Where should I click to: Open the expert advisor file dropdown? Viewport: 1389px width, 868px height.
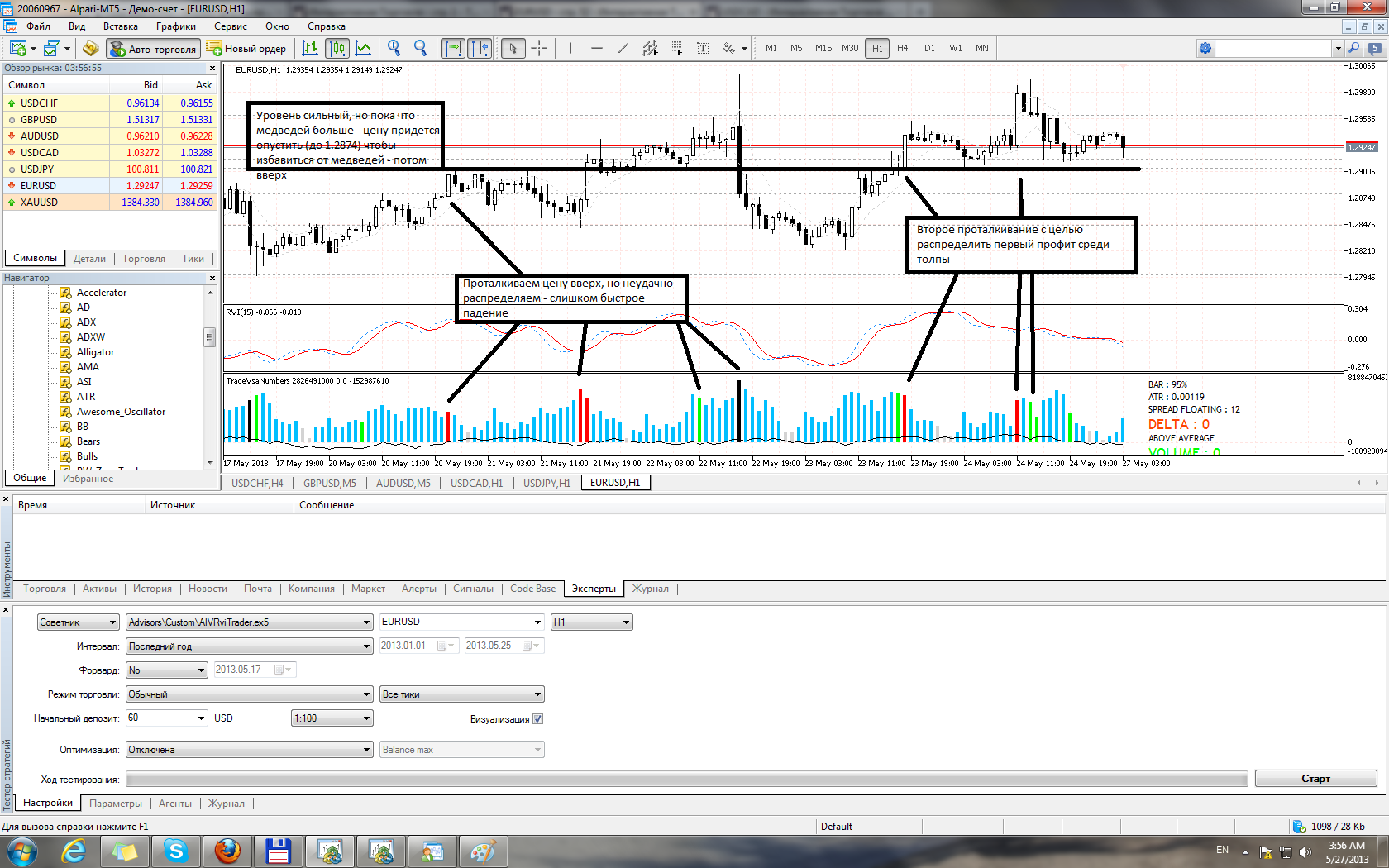click(250, 622)
